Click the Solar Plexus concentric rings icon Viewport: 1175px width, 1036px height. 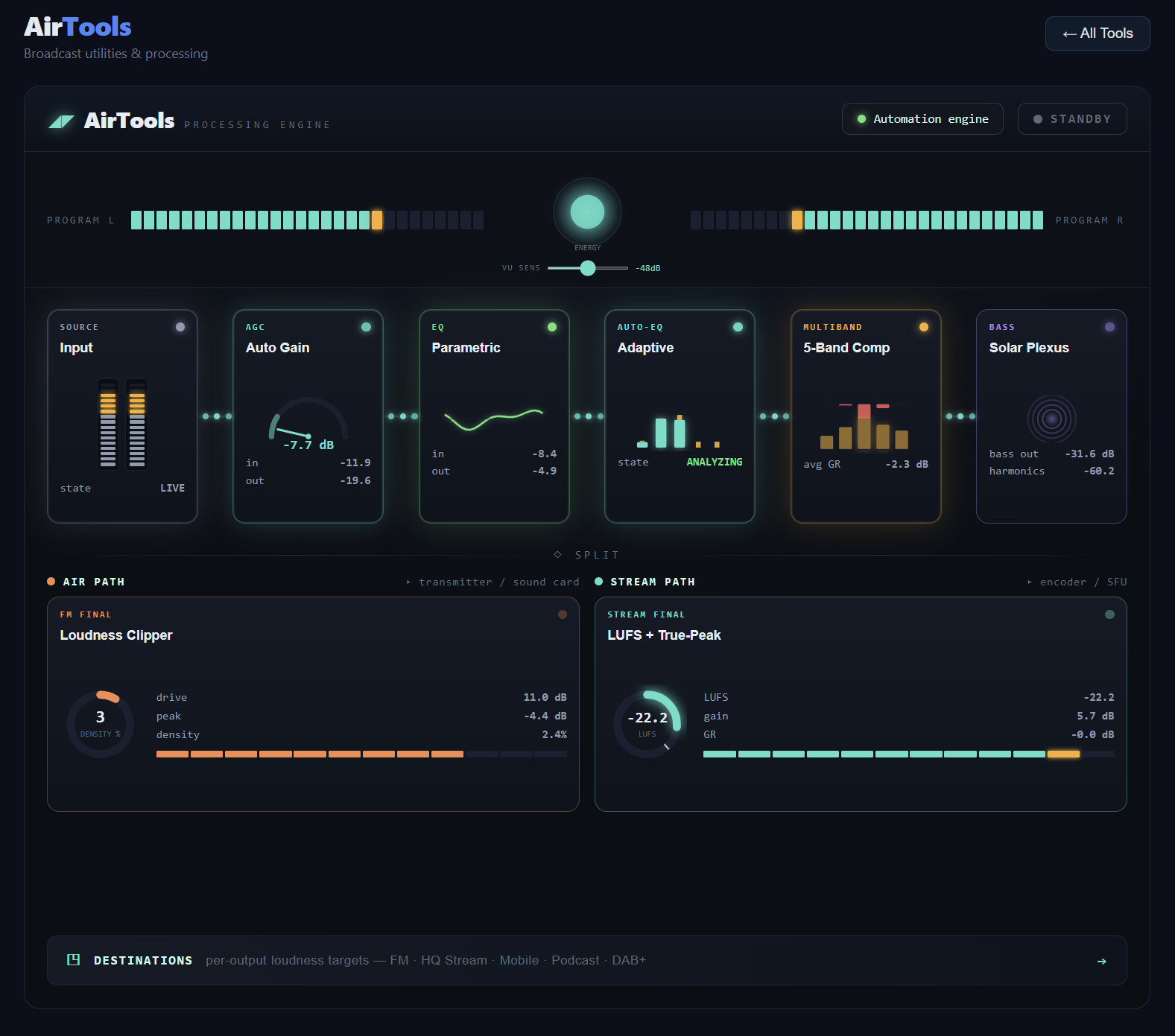(1051, 419)
